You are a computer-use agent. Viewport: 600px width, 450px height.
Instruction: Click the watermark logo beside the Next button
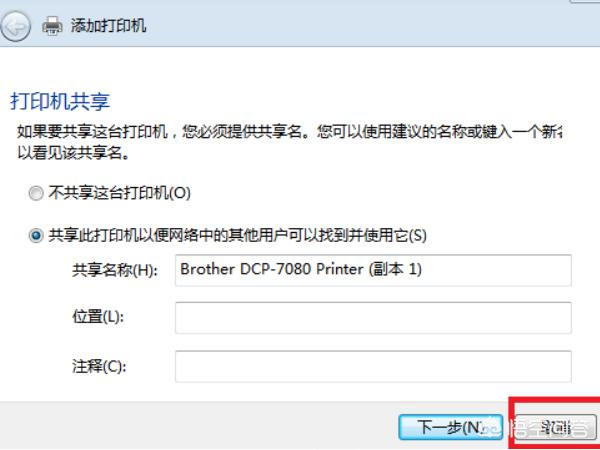click(491, 428)
